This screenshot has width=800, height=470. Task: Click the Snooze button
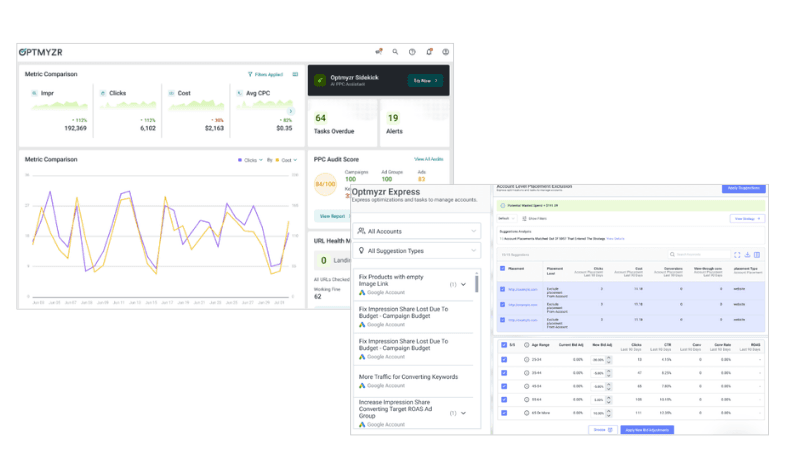click(603, 430)
